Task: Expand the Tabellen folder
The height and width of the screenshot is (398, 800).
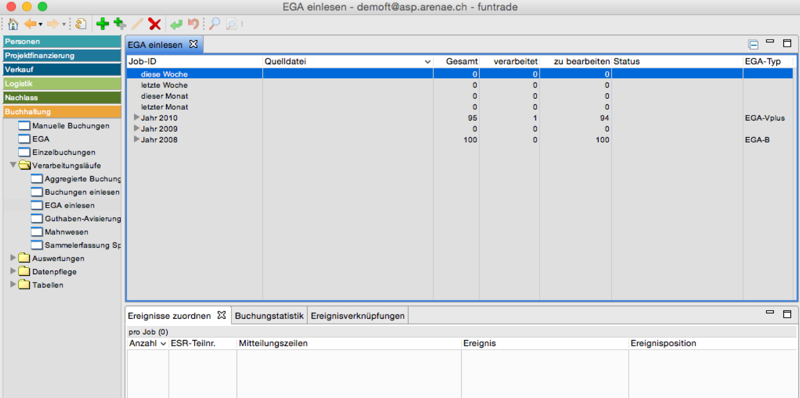Action: 13,285
